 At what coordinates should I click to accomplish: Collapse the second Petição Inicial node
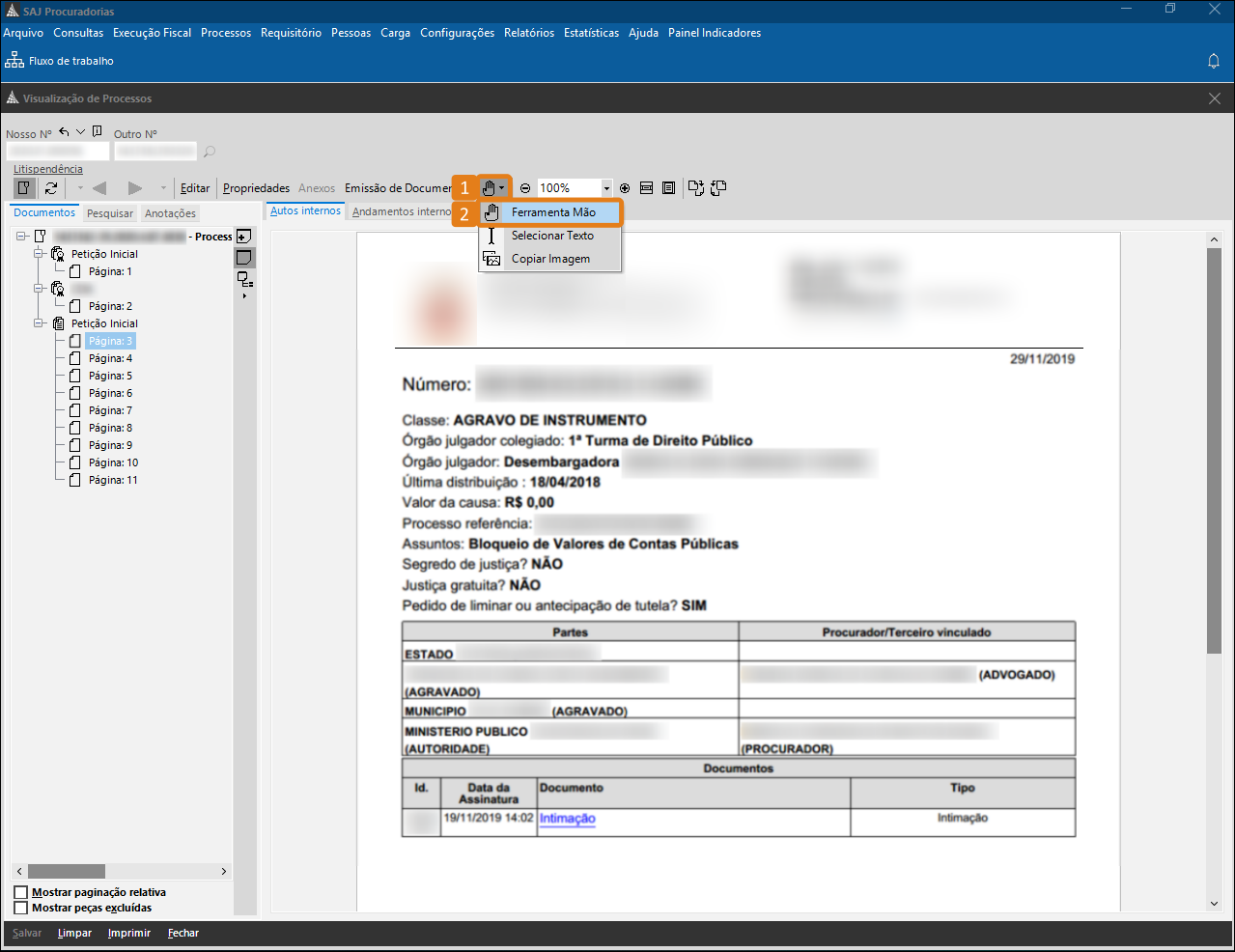(40, 323)
